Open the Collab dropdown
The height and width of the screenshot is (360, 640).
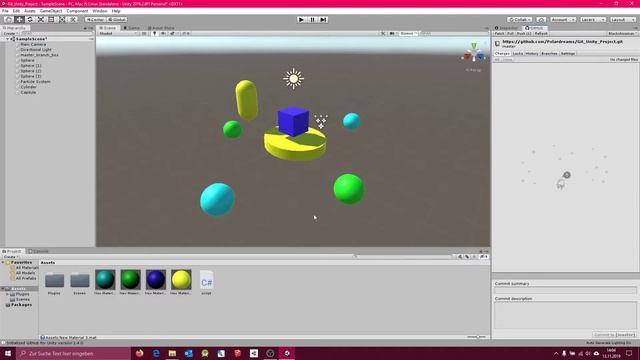[x=520, y=20]
